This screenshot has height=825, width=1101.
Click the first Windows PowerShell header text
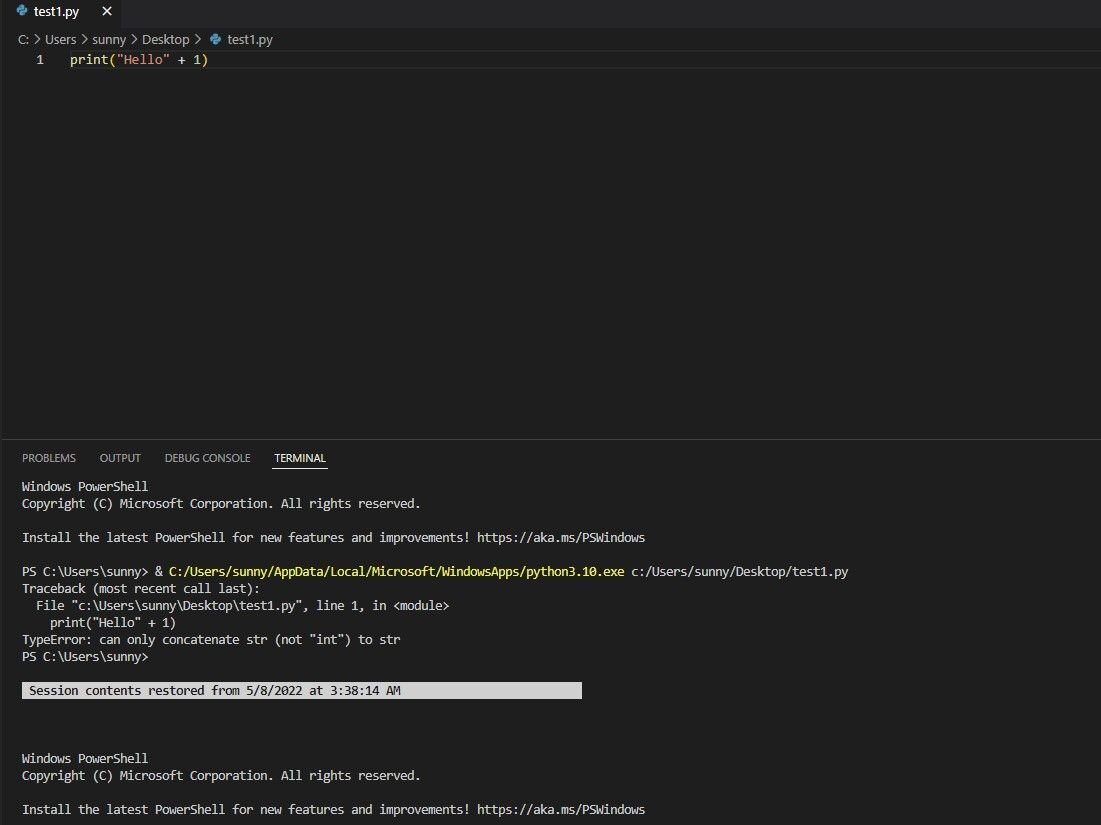pos(85,487)
